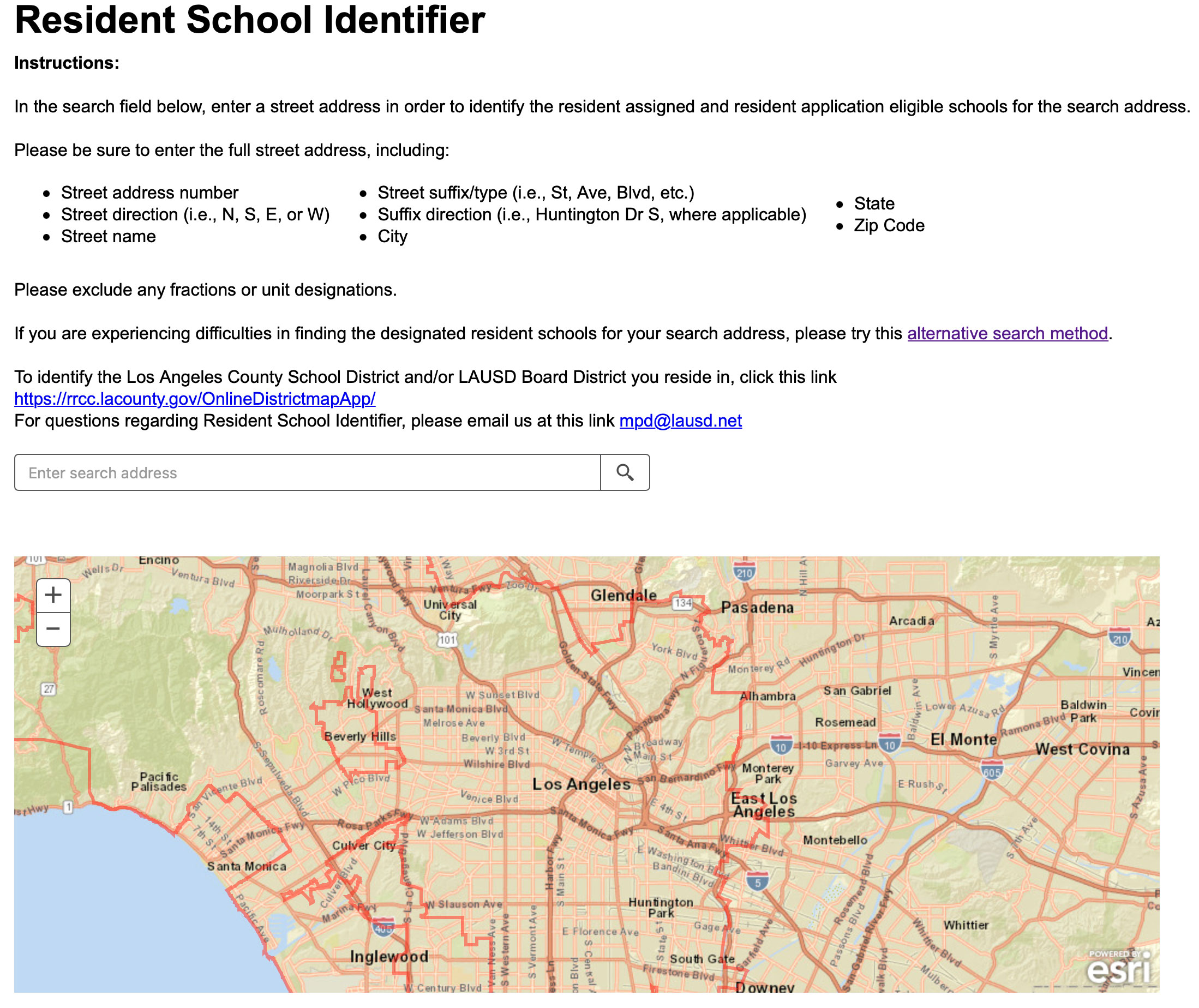Click the Beverly Hills map label
The image size is (1199, 1008).
[360, 736]
